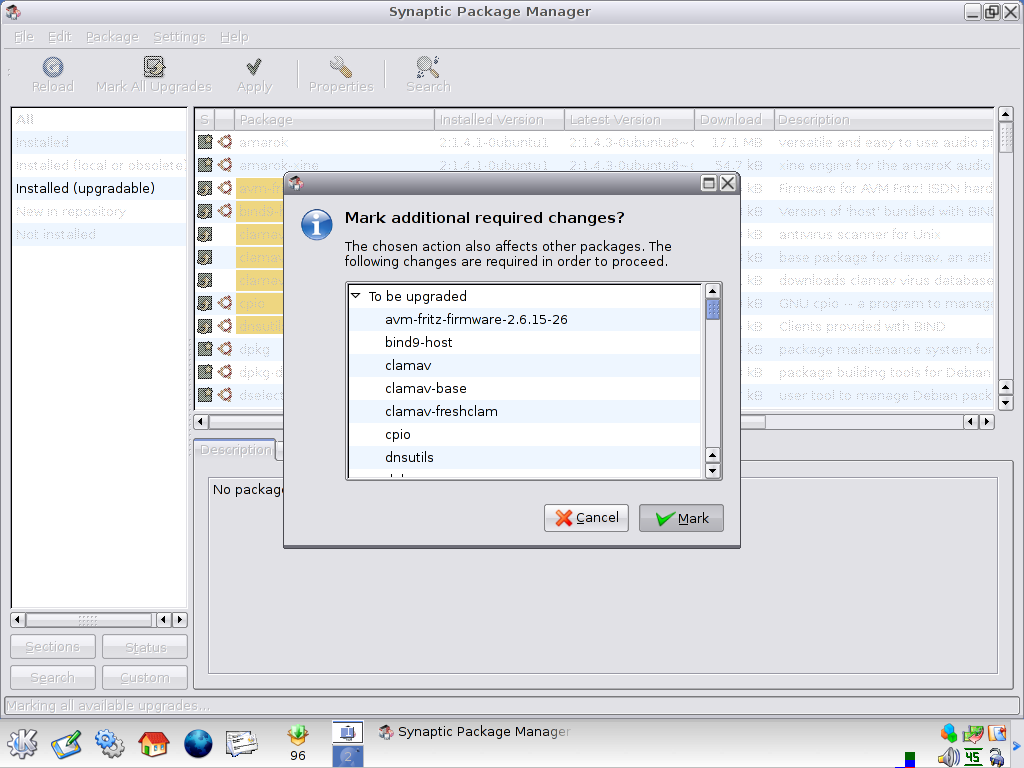Click the Reload toolbar icon
1024x768 pixels.
[x=53, y=67]
